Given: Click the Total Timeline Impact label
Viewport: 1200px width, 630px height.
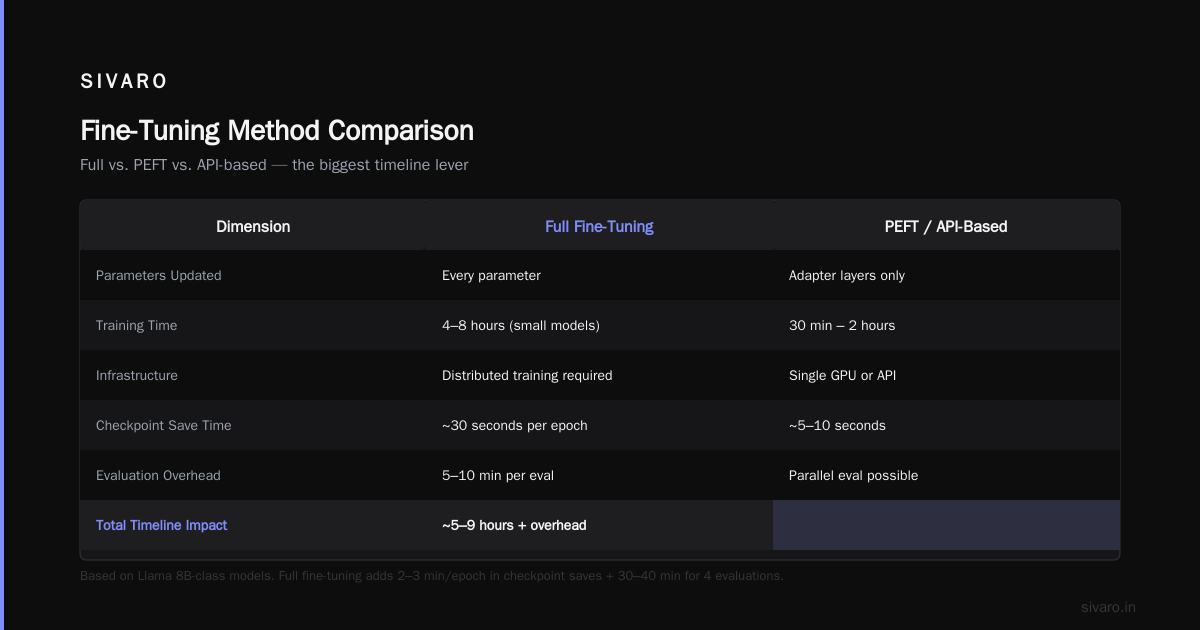Looking at the screenshot, I should point(162,525).
